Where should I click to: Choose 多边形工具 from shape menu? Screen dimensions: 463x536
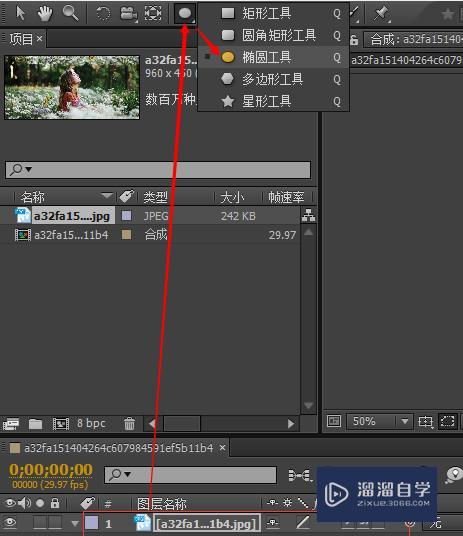(274, 79)
